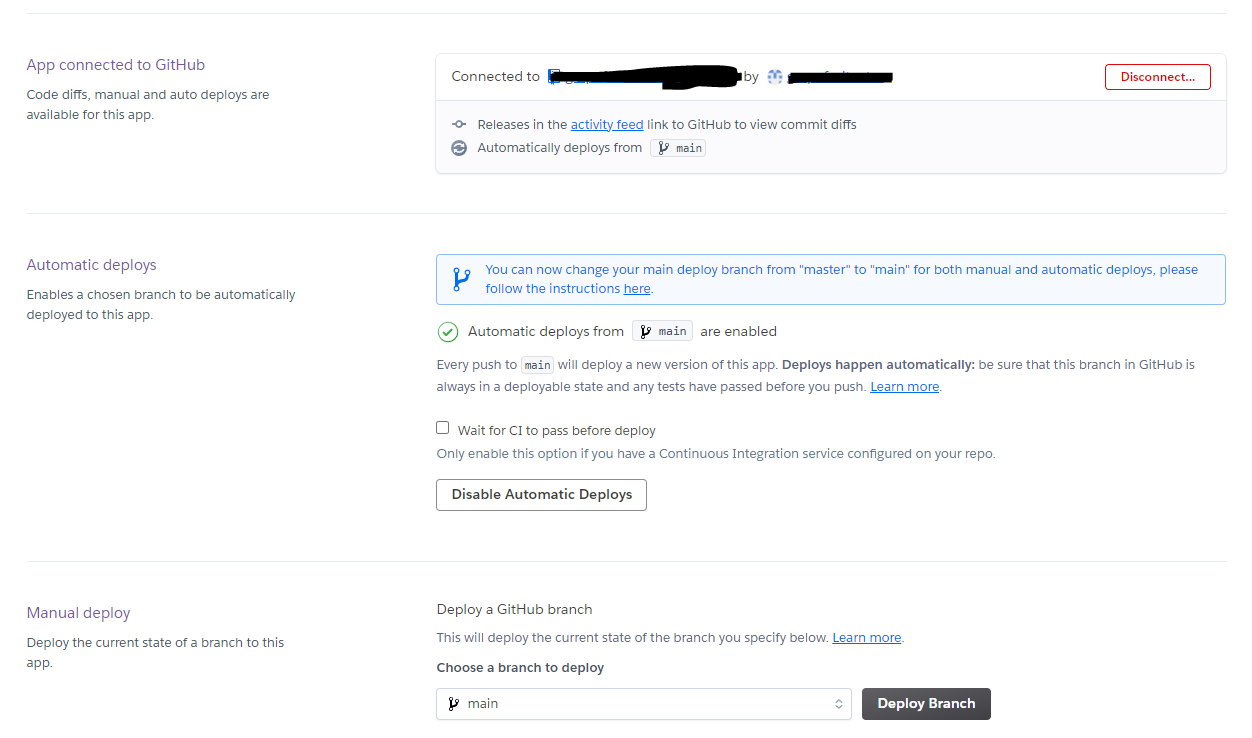This screenshot has width=1252, height=738.
Task: Open the Choose a branch to deploy dropdown
Action: (643, 704)
